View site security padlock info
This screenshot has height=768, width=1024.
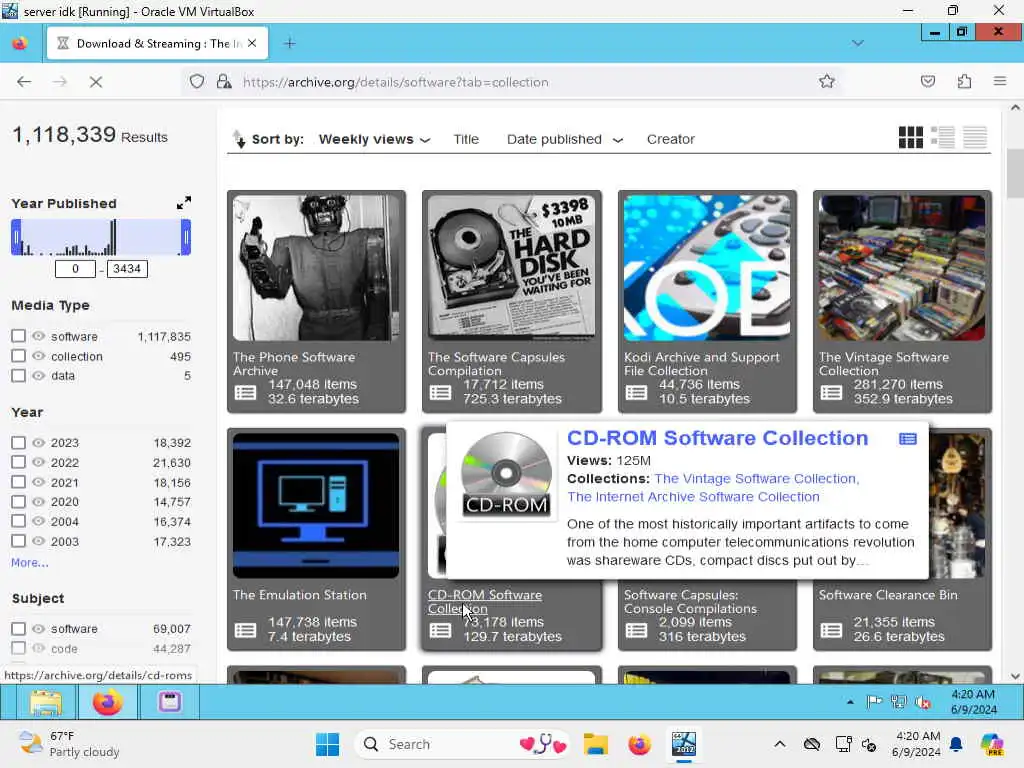coord(224,82)
